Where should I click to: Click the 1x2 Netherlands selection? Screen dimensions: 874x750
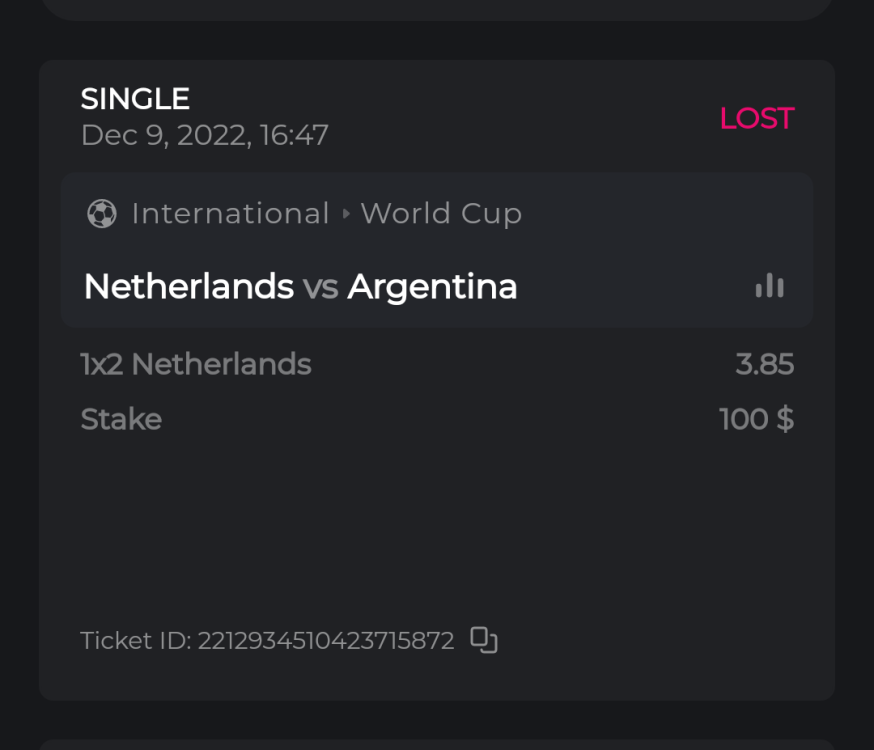pyautogui.click(x=196, y=364)
